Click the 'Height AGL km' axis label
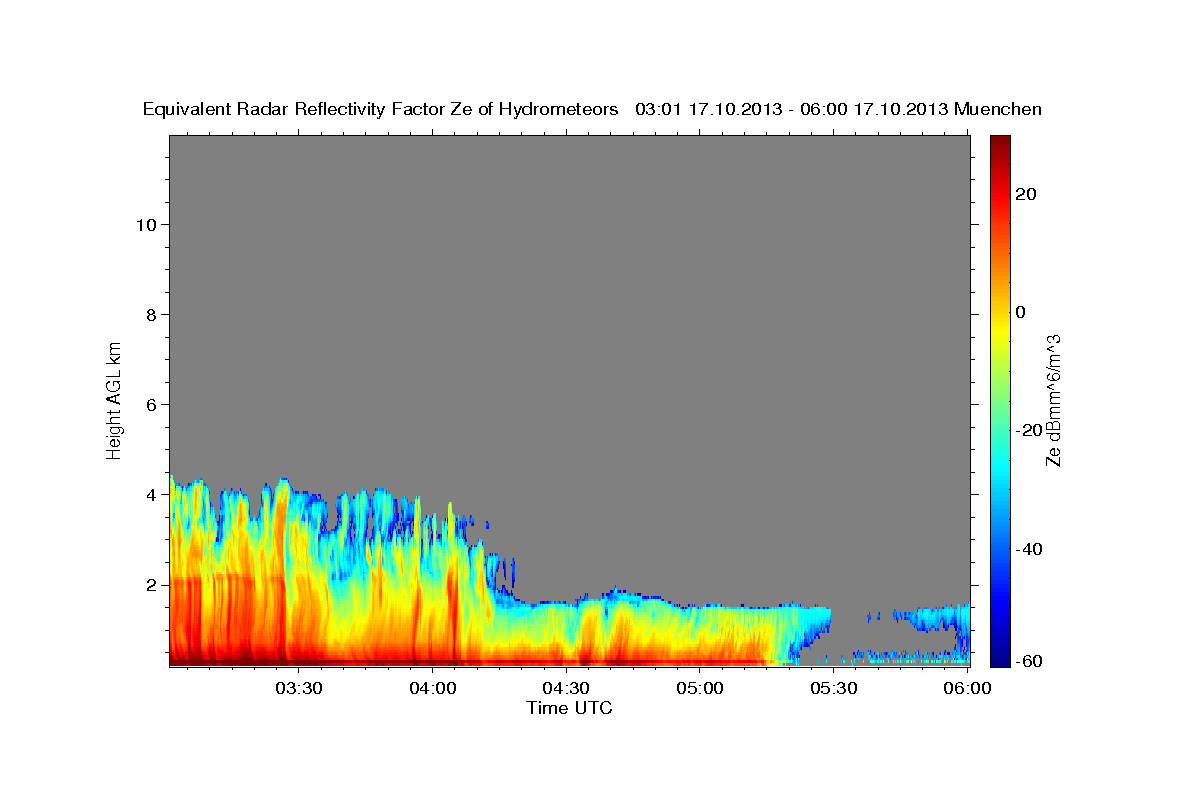The height and width of the screenshot is (800, 1200). click(x=115, y=399)
